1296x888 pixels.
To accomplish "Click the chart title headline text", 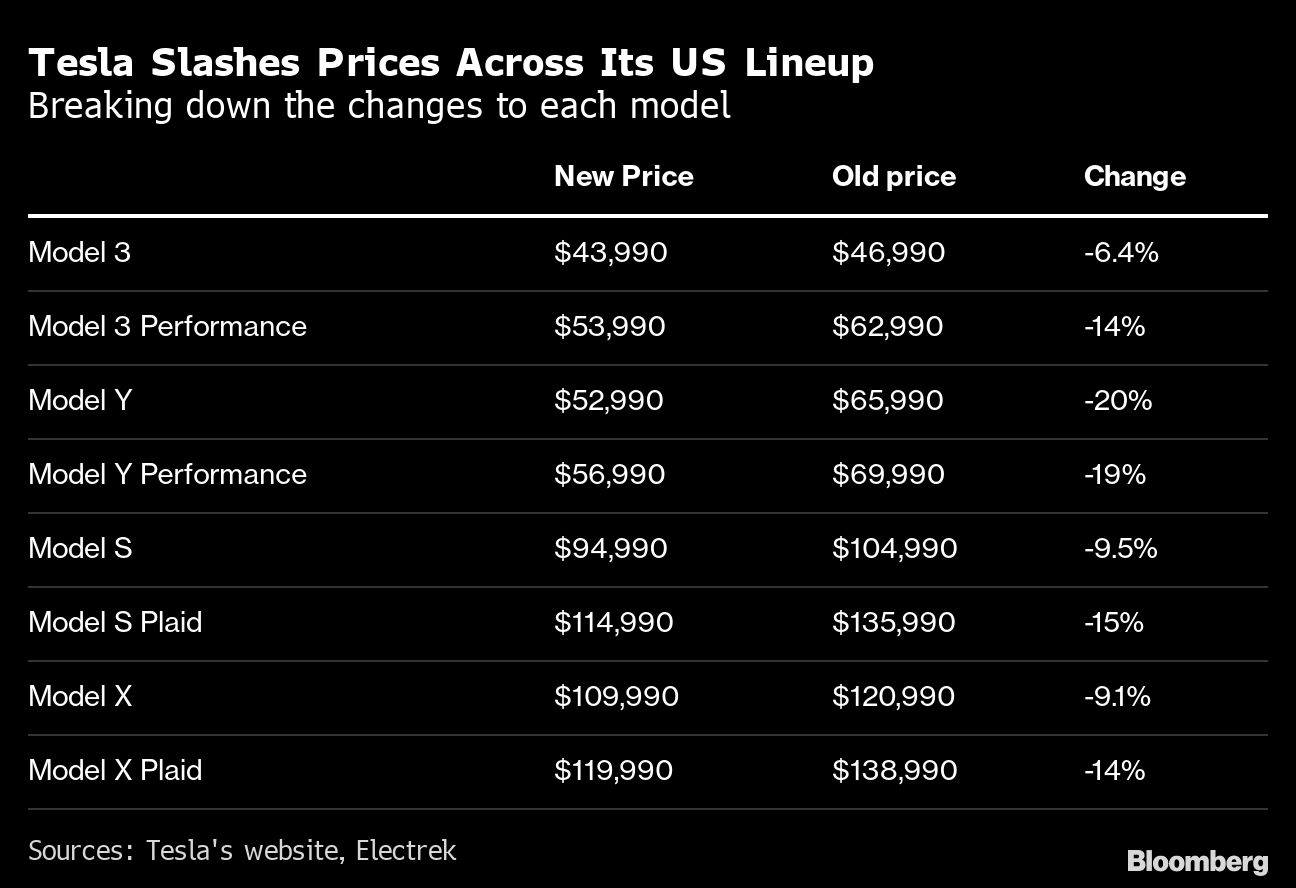I will tap(451, 63).
